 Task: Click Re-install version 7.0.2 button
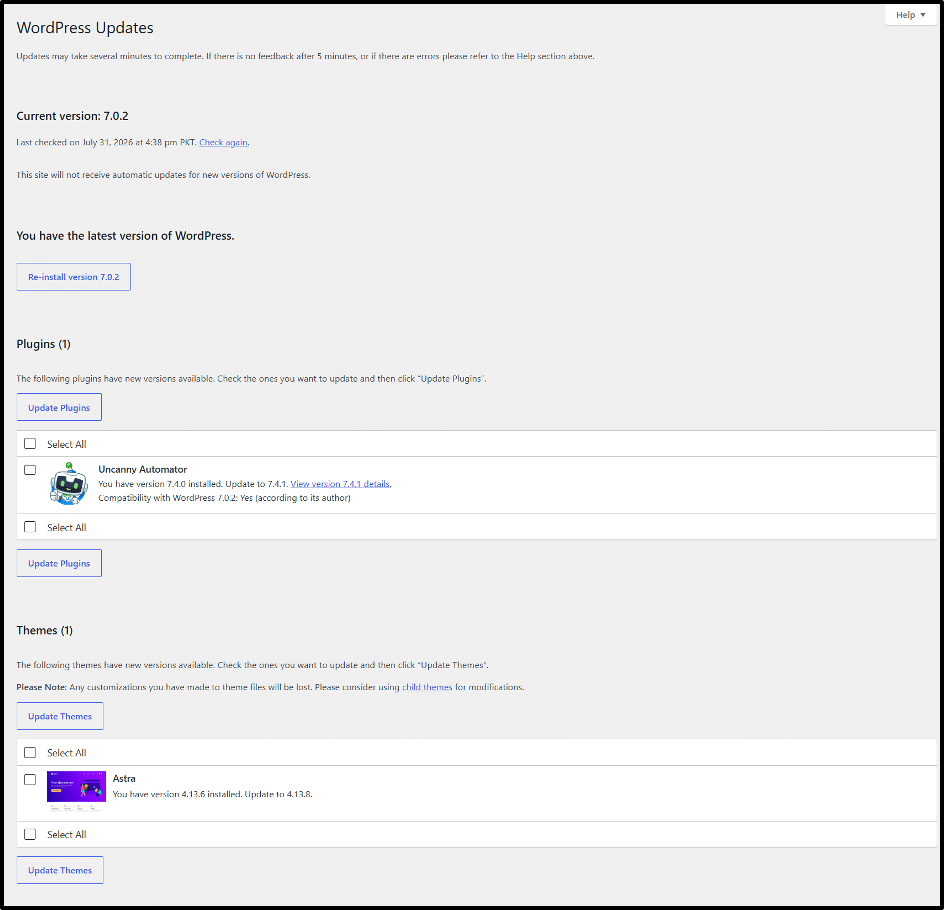click(73, 277)
